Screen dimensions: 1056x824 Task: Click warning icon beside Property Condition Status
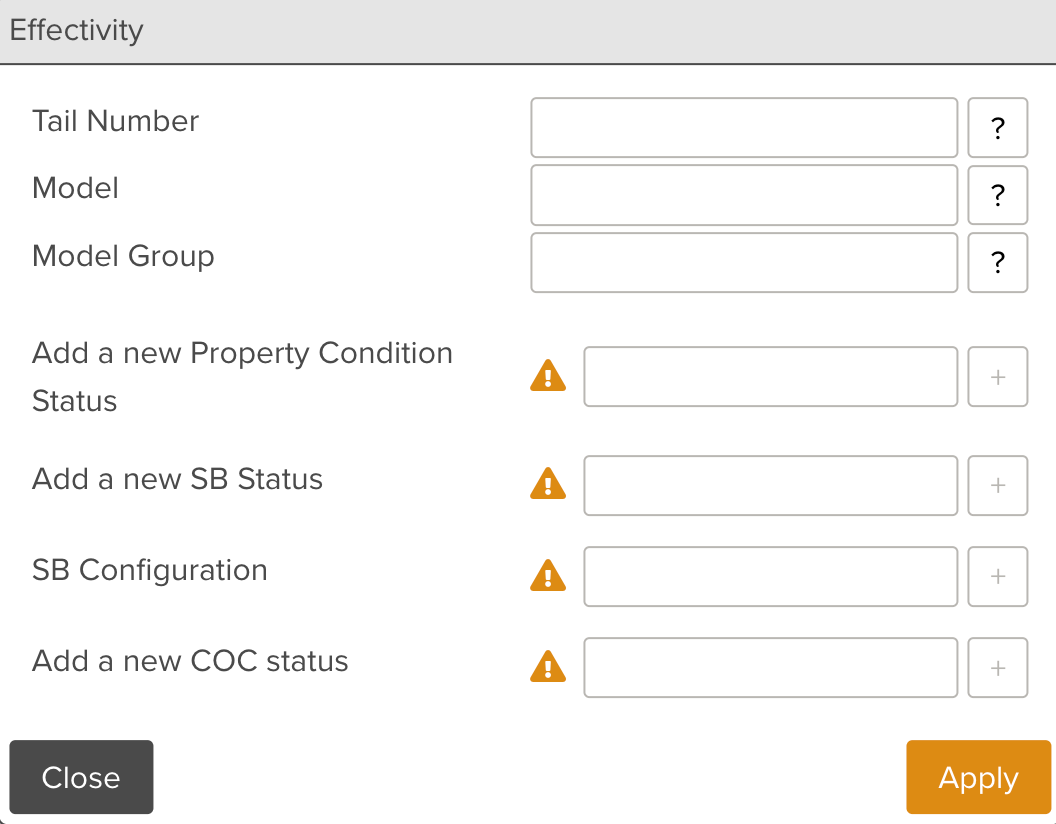point(548,377)
